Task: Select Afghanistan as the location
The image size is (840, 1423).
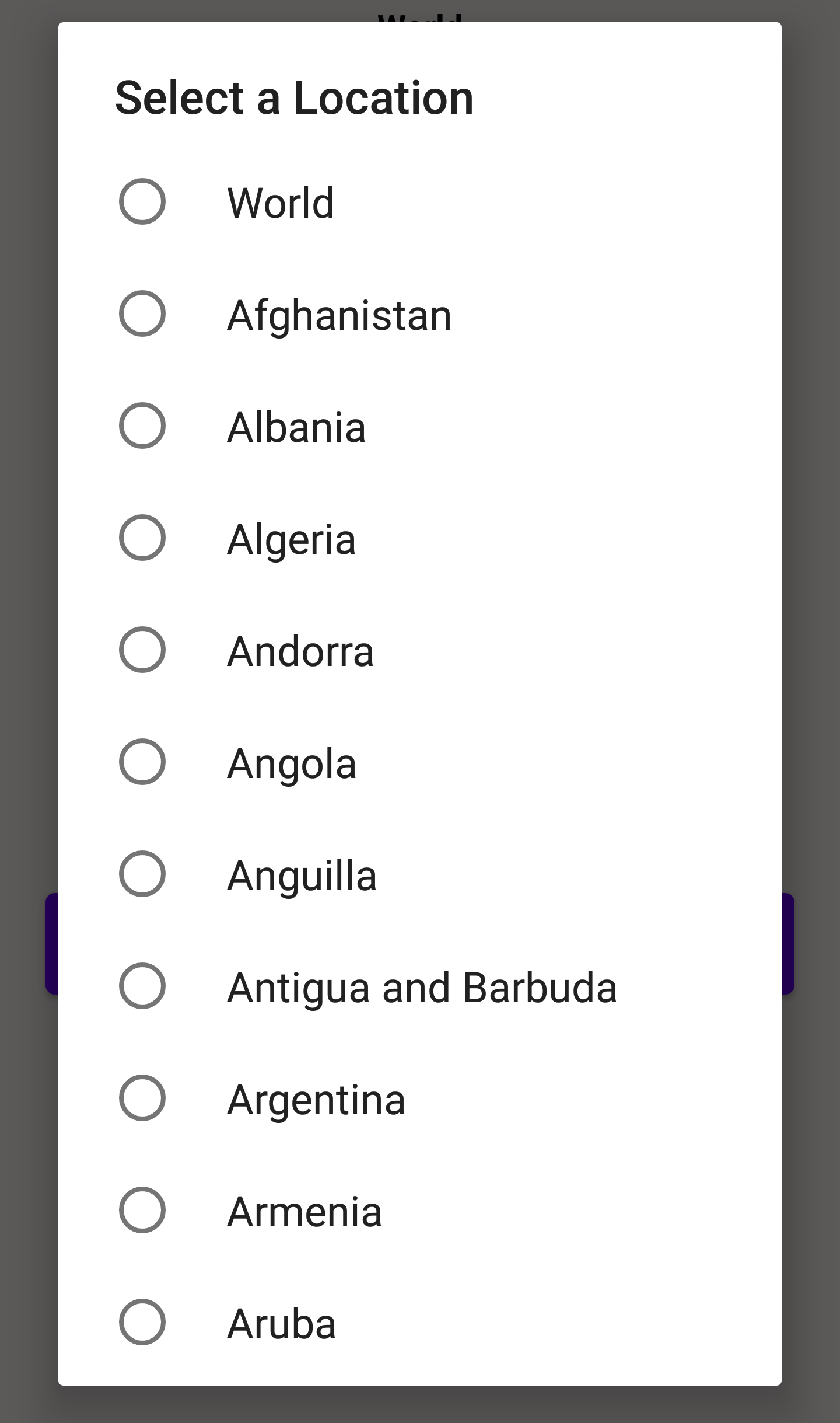Action: point(142,315)
